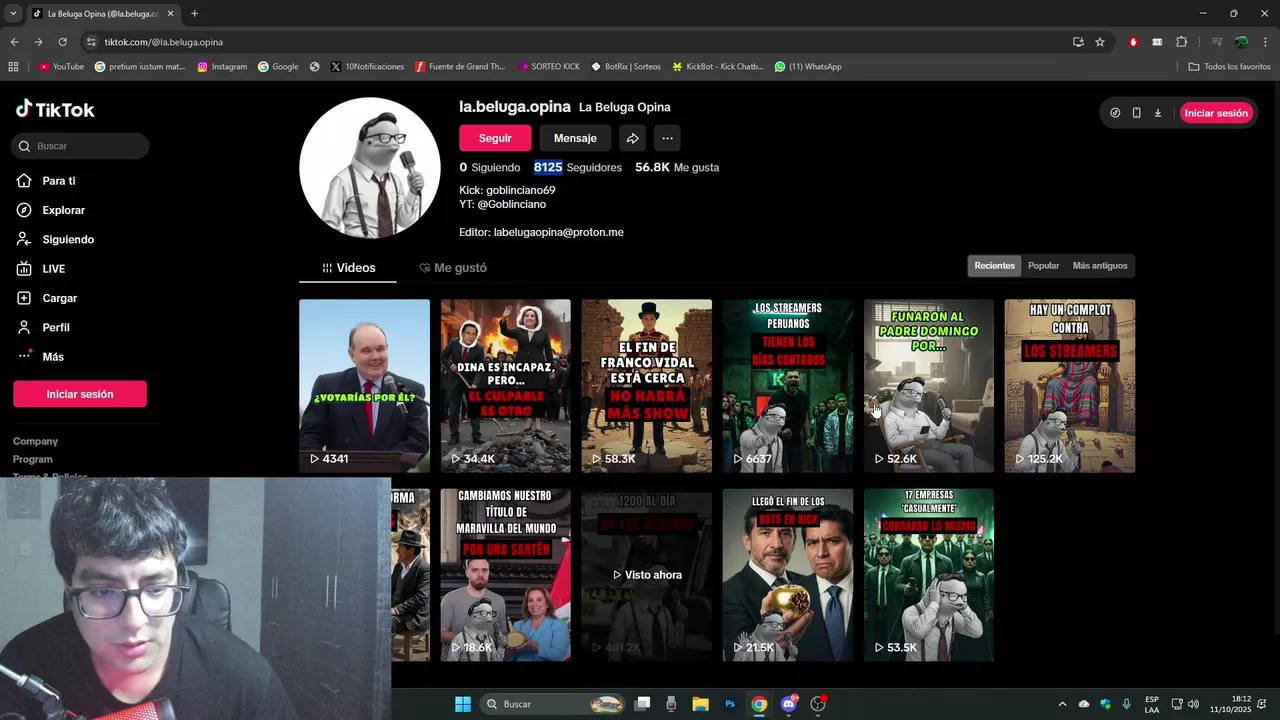Open Llegó el fin de los bots video
Viewport: 1280px width, 720px height.
point(788,575)
